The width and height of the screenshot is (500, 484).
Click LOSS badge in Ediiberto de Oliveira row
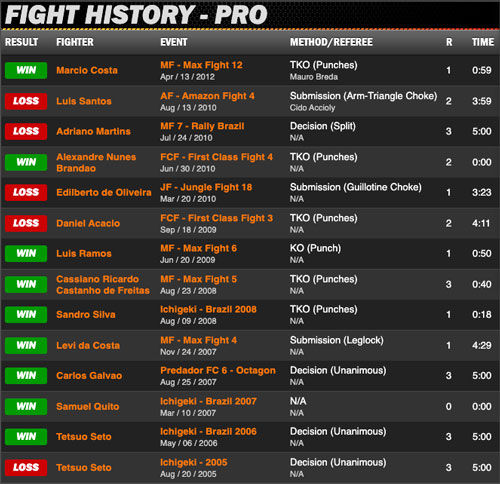click(26, 192)
